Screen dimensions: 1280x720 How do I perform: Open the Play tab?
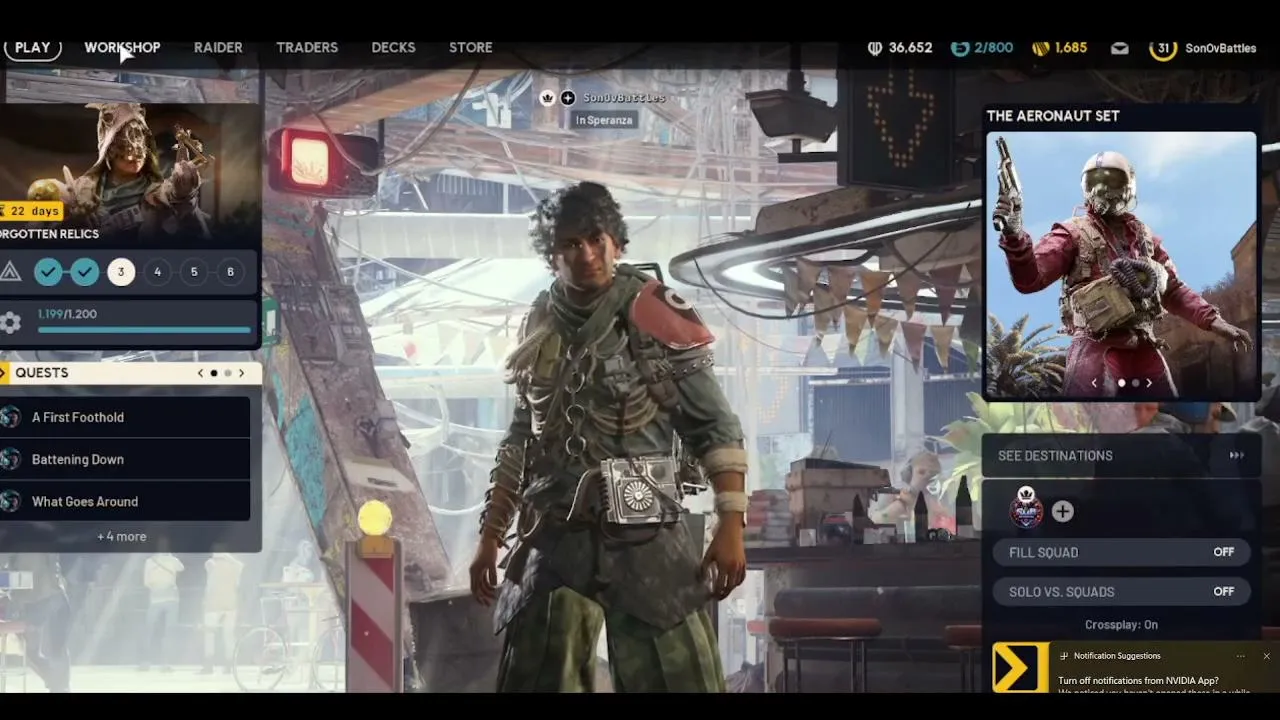coord(33,47)
